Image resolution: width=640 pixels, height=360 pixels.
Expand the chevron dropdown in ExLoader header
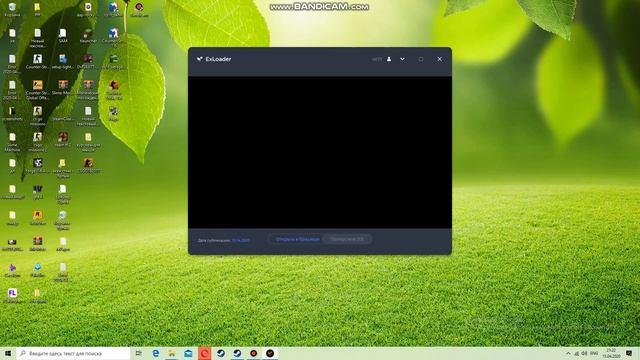402,59
